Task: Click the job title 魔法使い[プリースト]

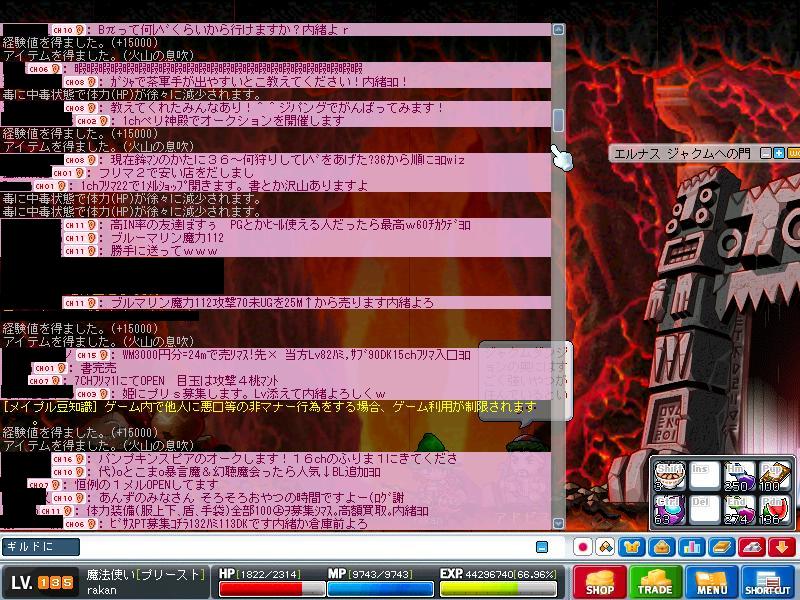Action: 145,574
